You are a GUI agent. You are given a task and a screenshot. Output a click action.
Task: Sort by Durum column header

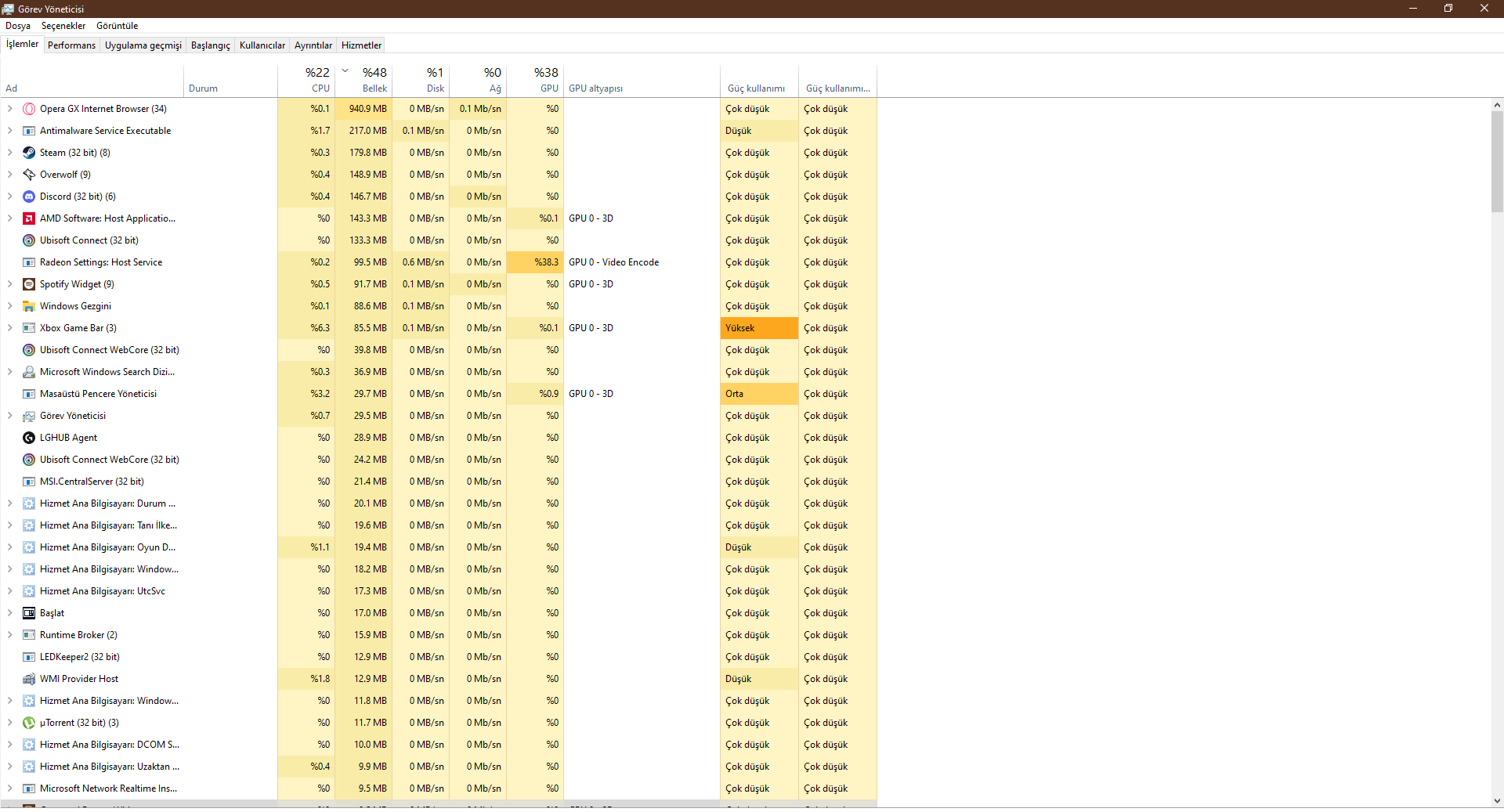pyautogui.click(x=231, y=80)
